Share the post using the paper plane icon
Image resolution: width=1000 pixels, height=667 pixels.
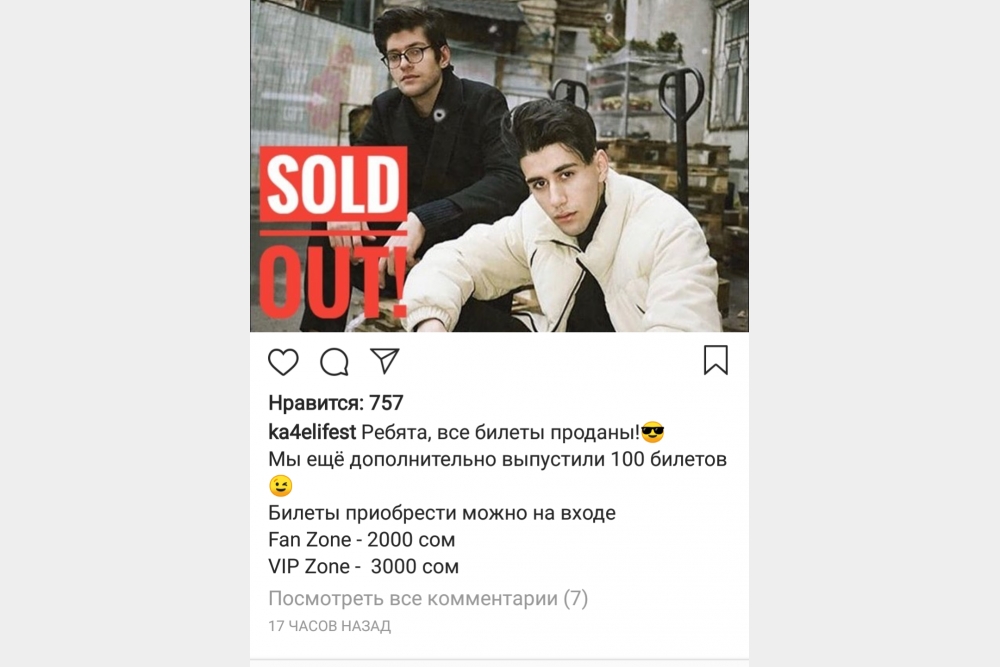[x=385, y=361]
